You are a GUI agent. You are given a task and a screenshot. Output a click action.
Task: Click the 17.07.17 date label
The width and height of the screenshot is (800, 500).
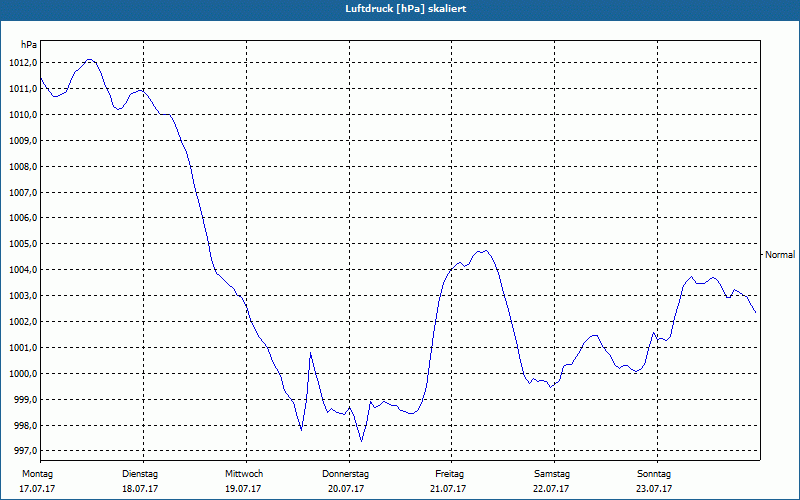(x=37, y=489)
